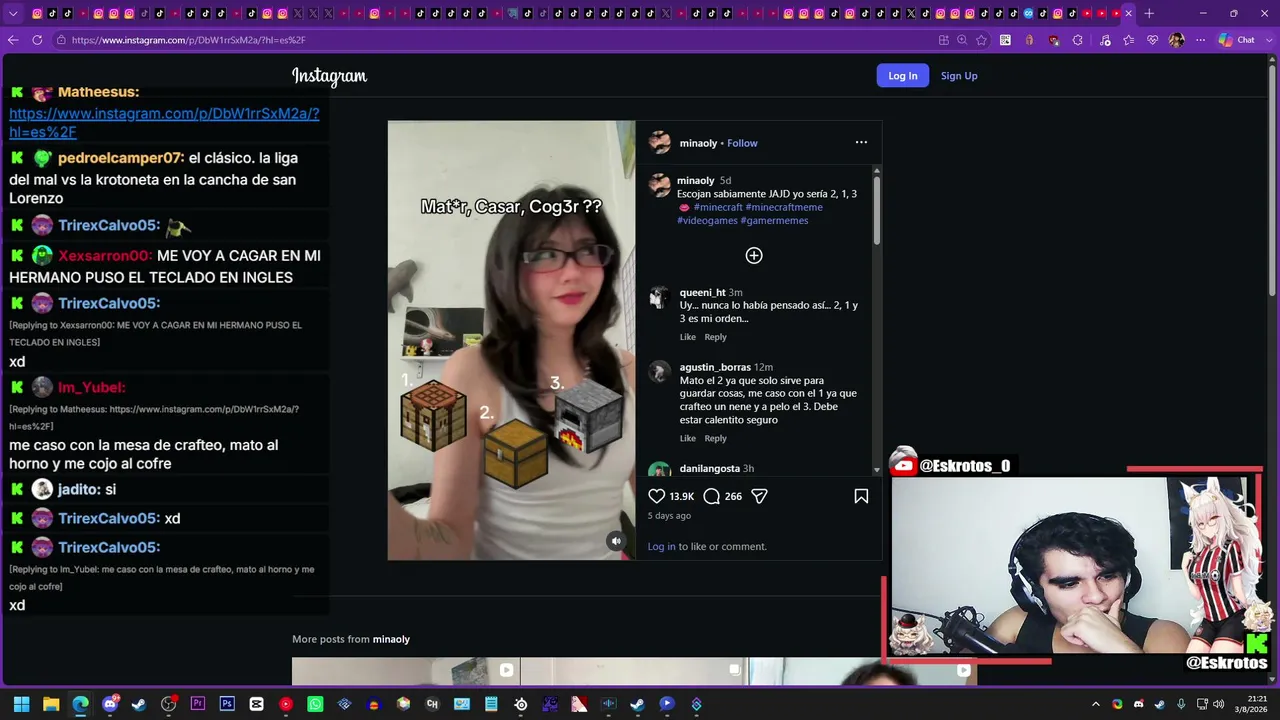
Task: Click the Log in link below the post
Action: point(661,546)
